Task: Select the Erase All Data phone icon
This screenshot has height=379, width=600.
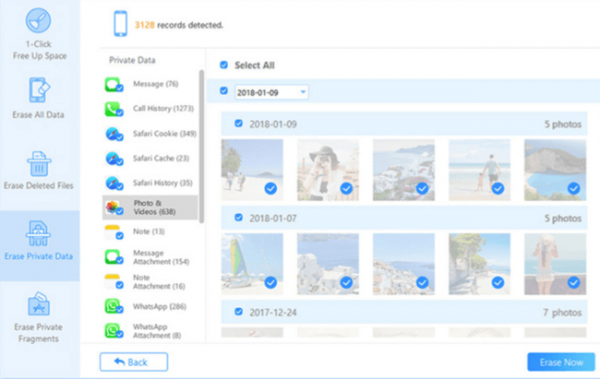Action: click(38, 90)
